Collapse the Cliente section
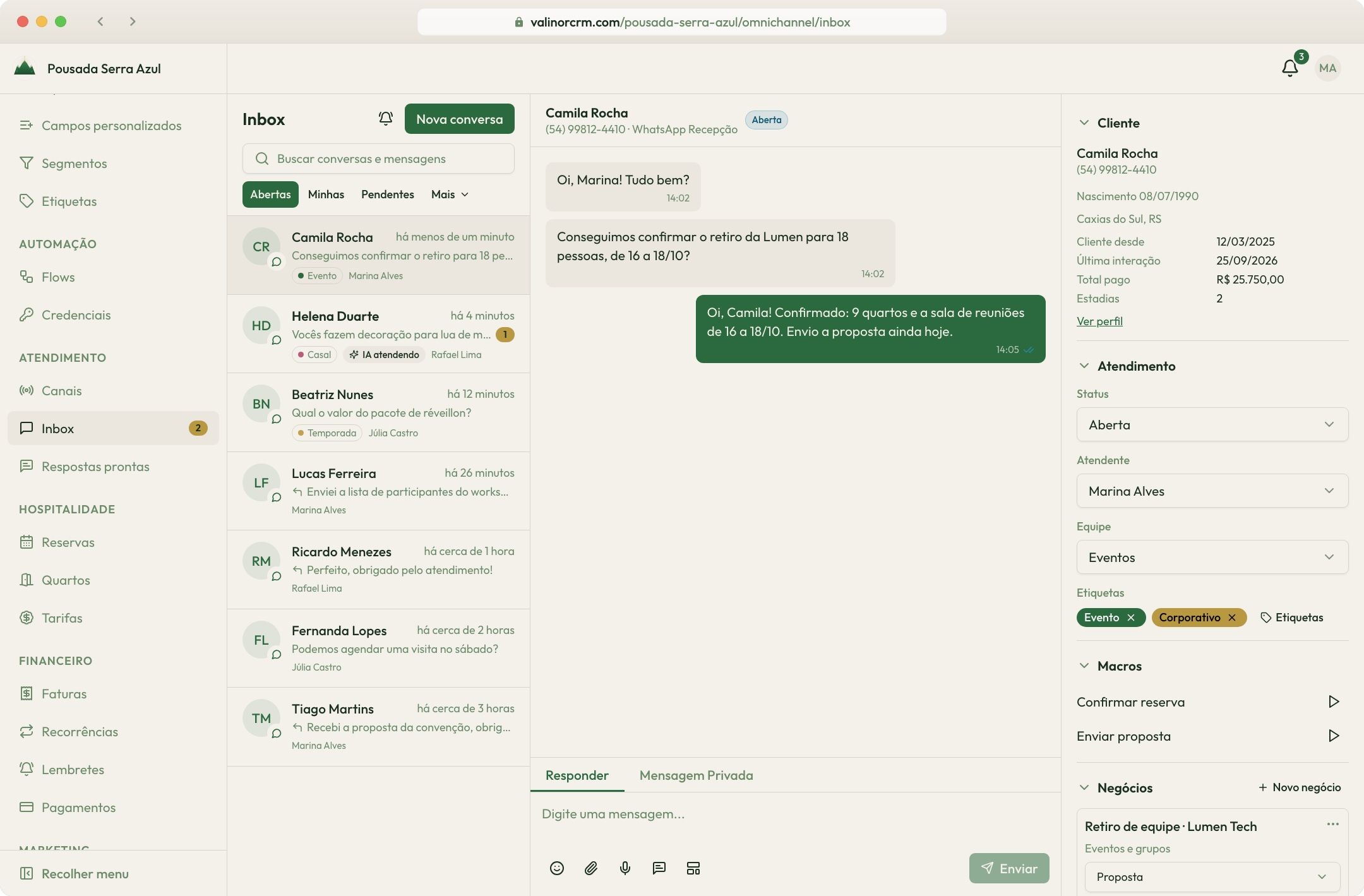This screenshot has height=896, width=1364. coord(1084,122)
